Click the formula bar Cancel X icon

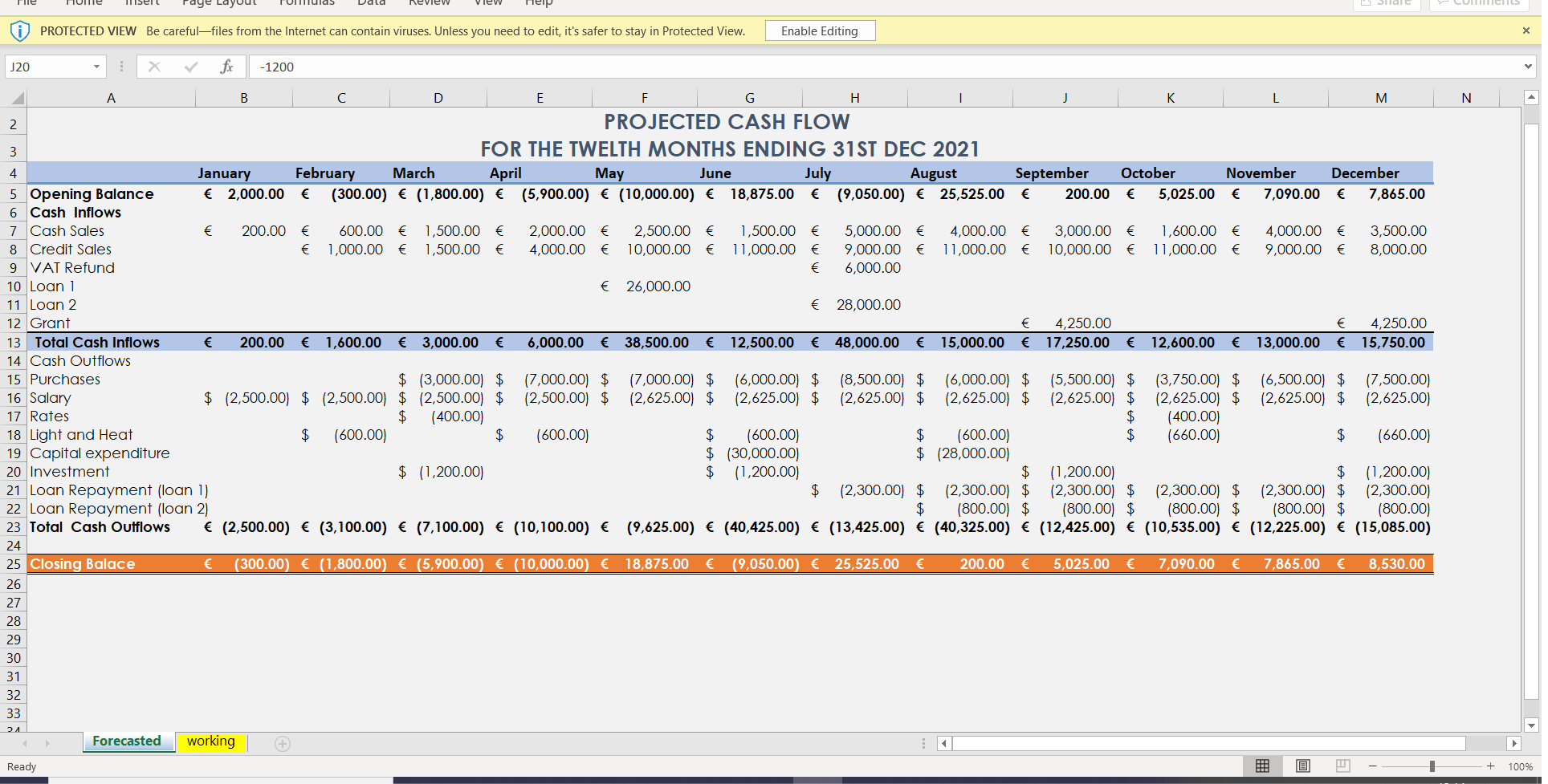155,67
